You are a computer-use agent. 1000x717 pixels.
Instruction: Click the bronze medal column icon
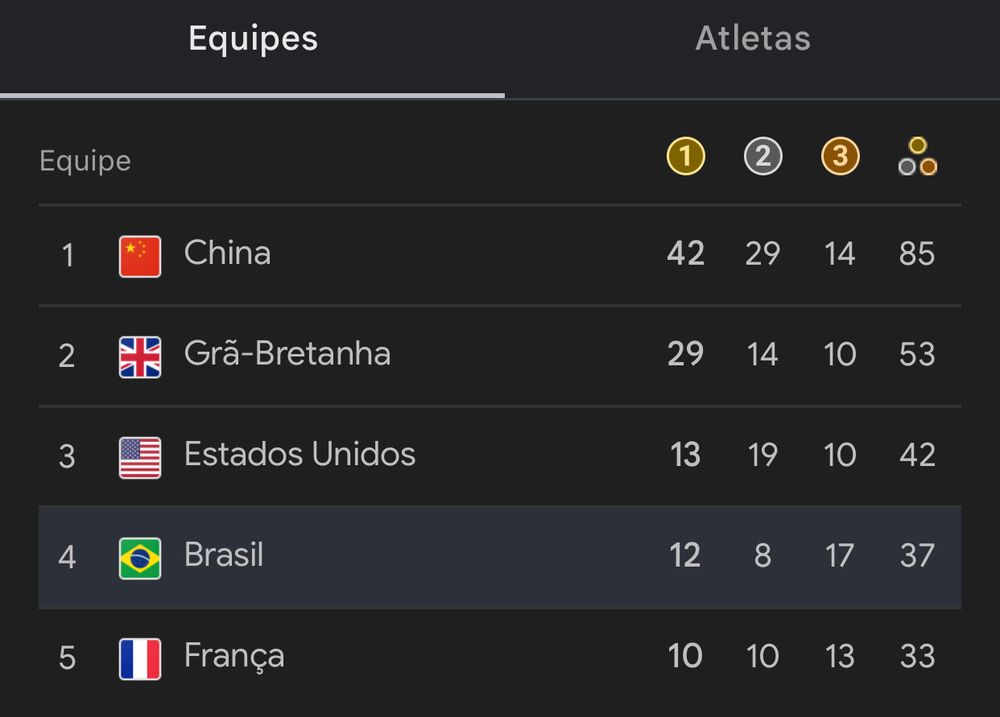click(x=840, y=156)
